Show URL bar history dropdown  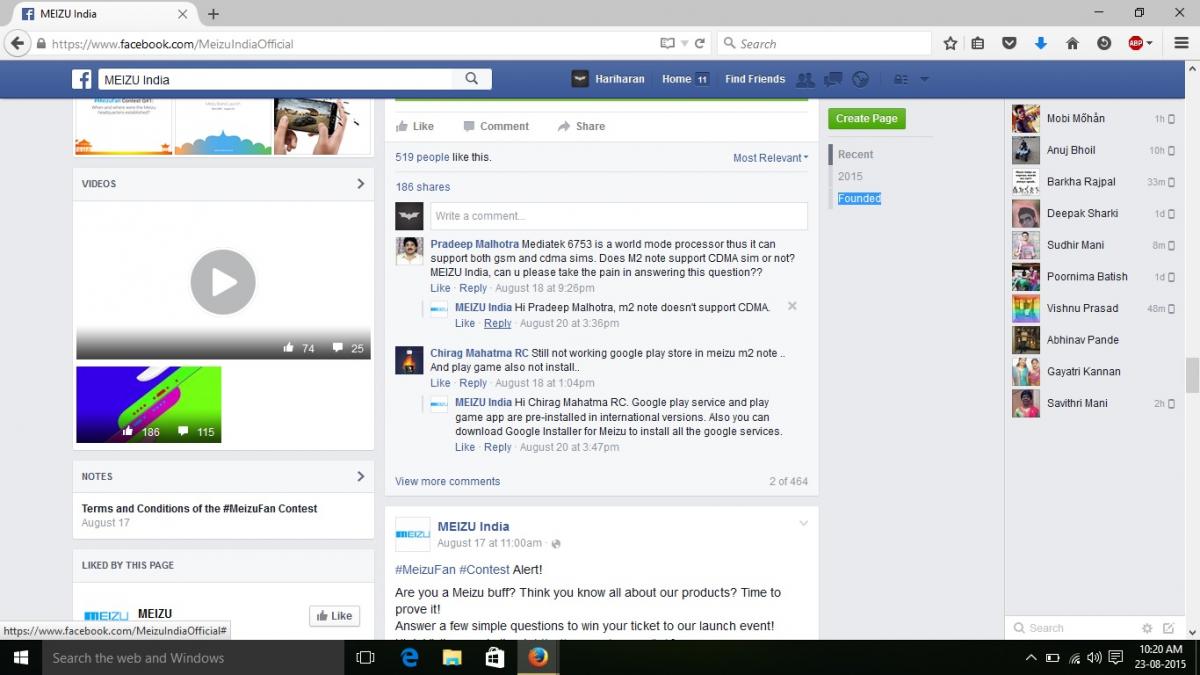pos(684,44)
